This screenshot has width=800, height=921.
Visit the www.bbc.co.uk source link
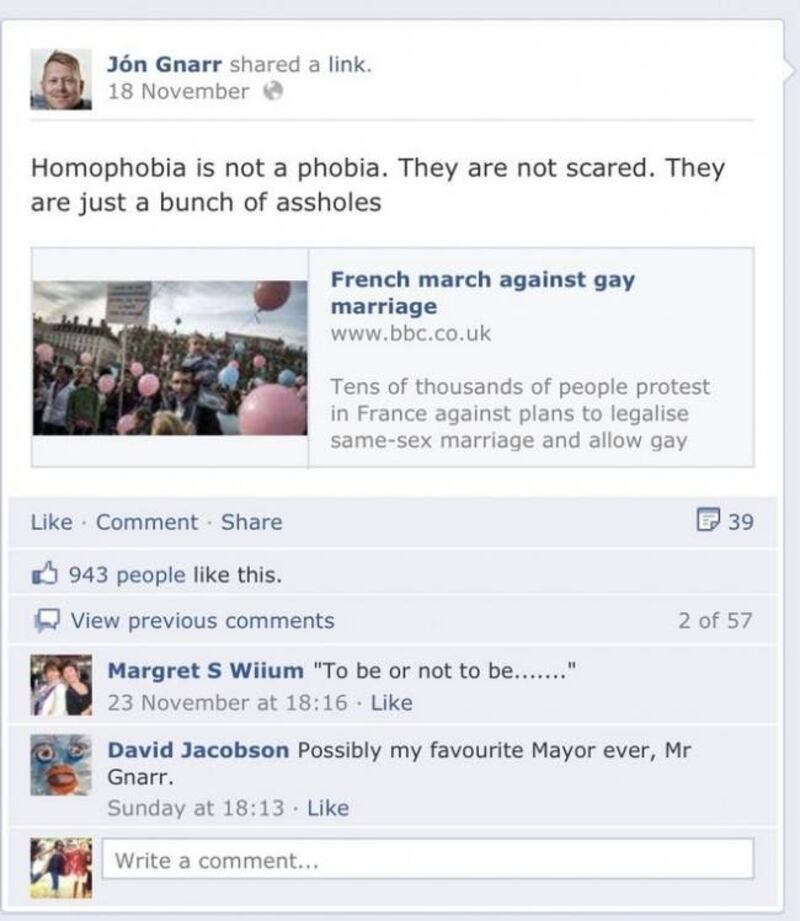pos(411,333)
